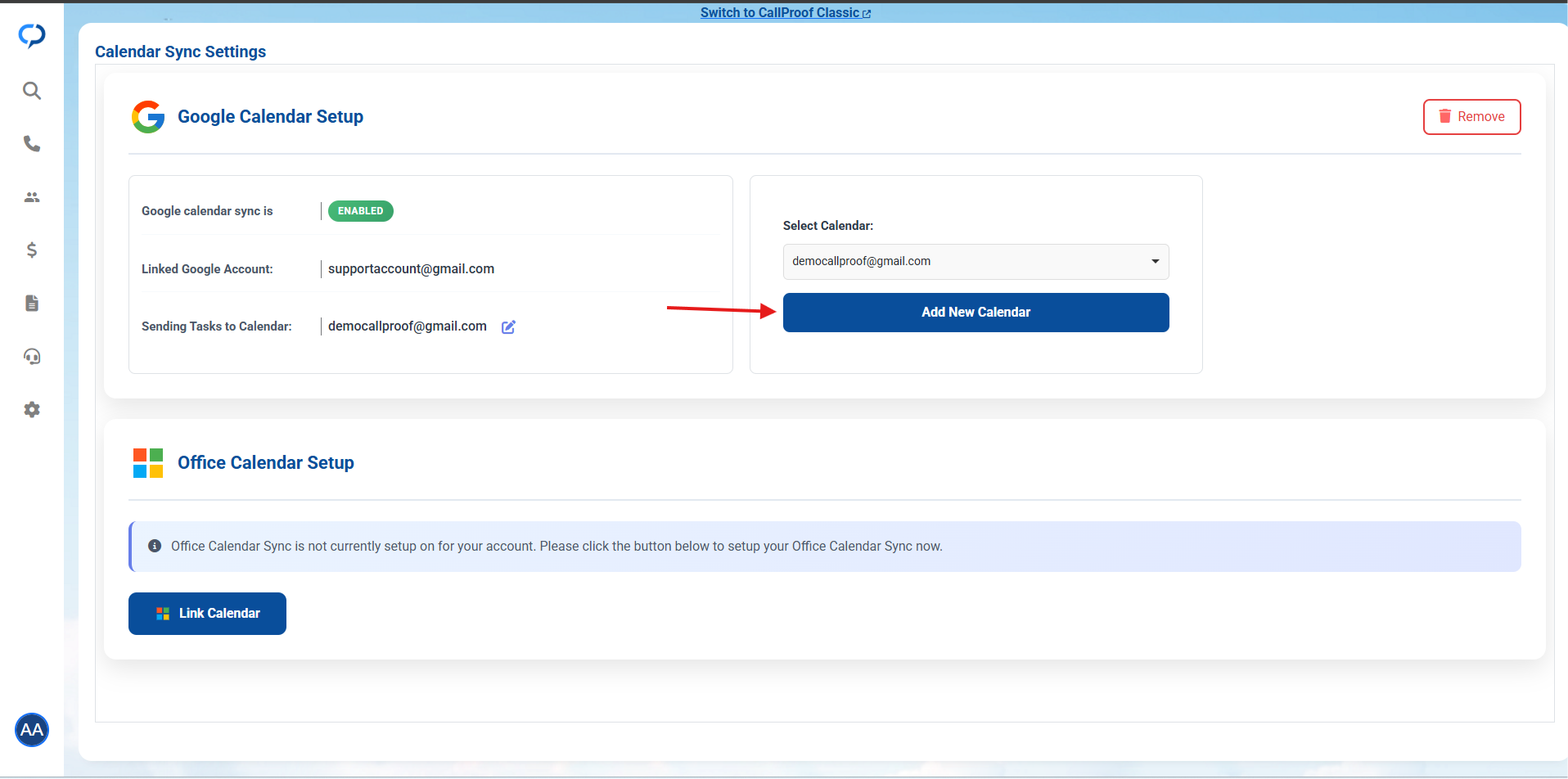
Task: Click the democallproof@gmail.com sending tasks value
Action: pyautogui.click(x=408, y=326)
